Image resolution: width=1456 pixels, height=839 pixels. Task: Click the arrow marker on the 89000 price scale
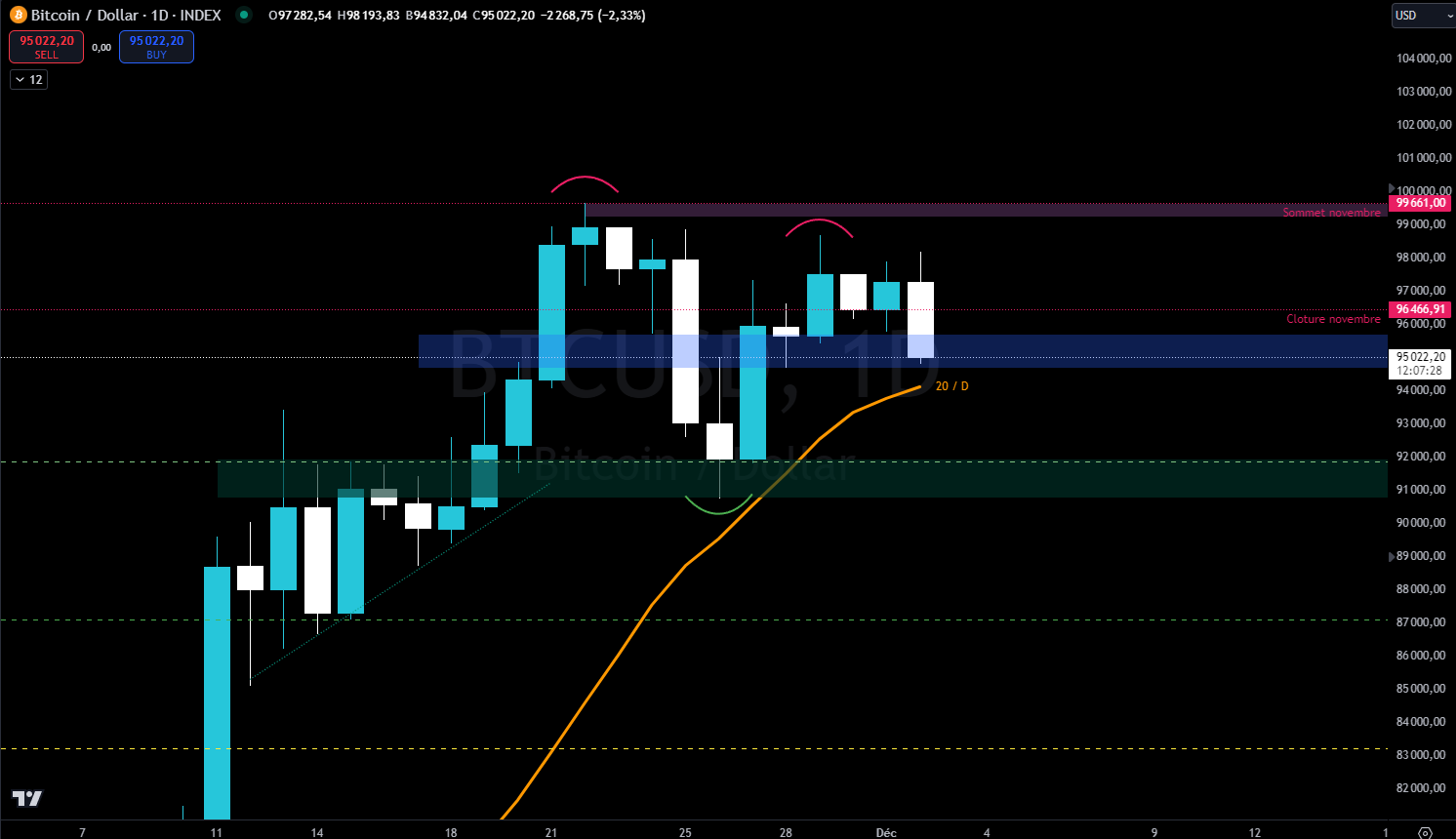point(1390,555)
